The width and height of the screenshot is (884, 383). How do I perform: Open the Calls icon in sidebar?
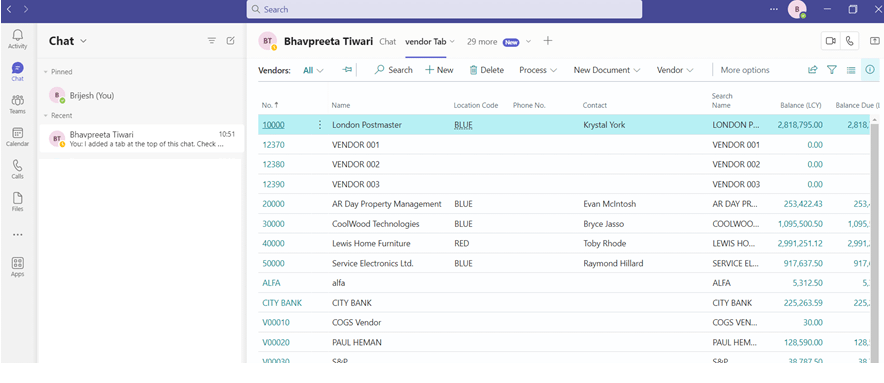(17, 169)
